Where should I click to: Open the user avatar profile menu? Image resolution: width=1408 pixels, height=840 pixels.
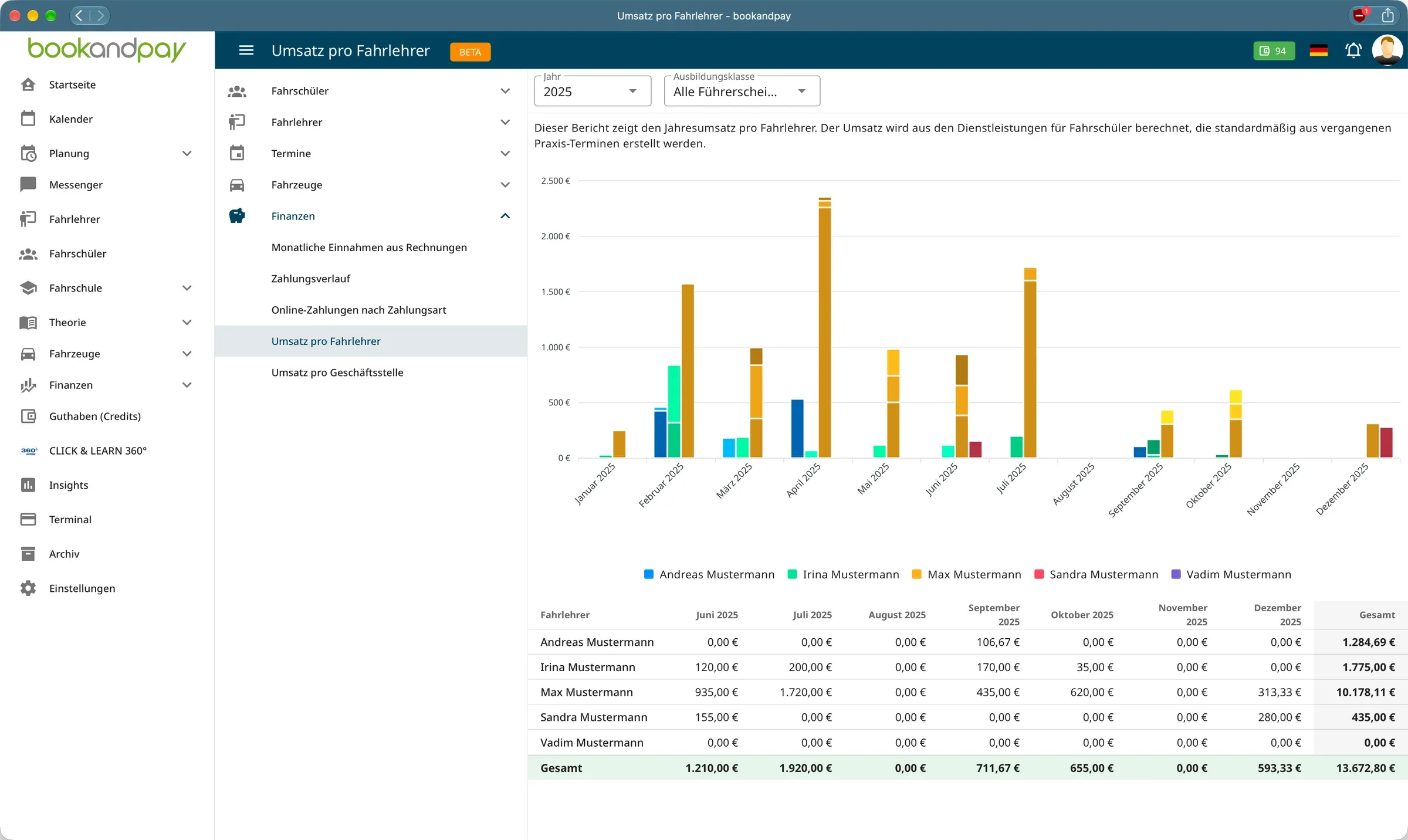[x=1387, y=50]
